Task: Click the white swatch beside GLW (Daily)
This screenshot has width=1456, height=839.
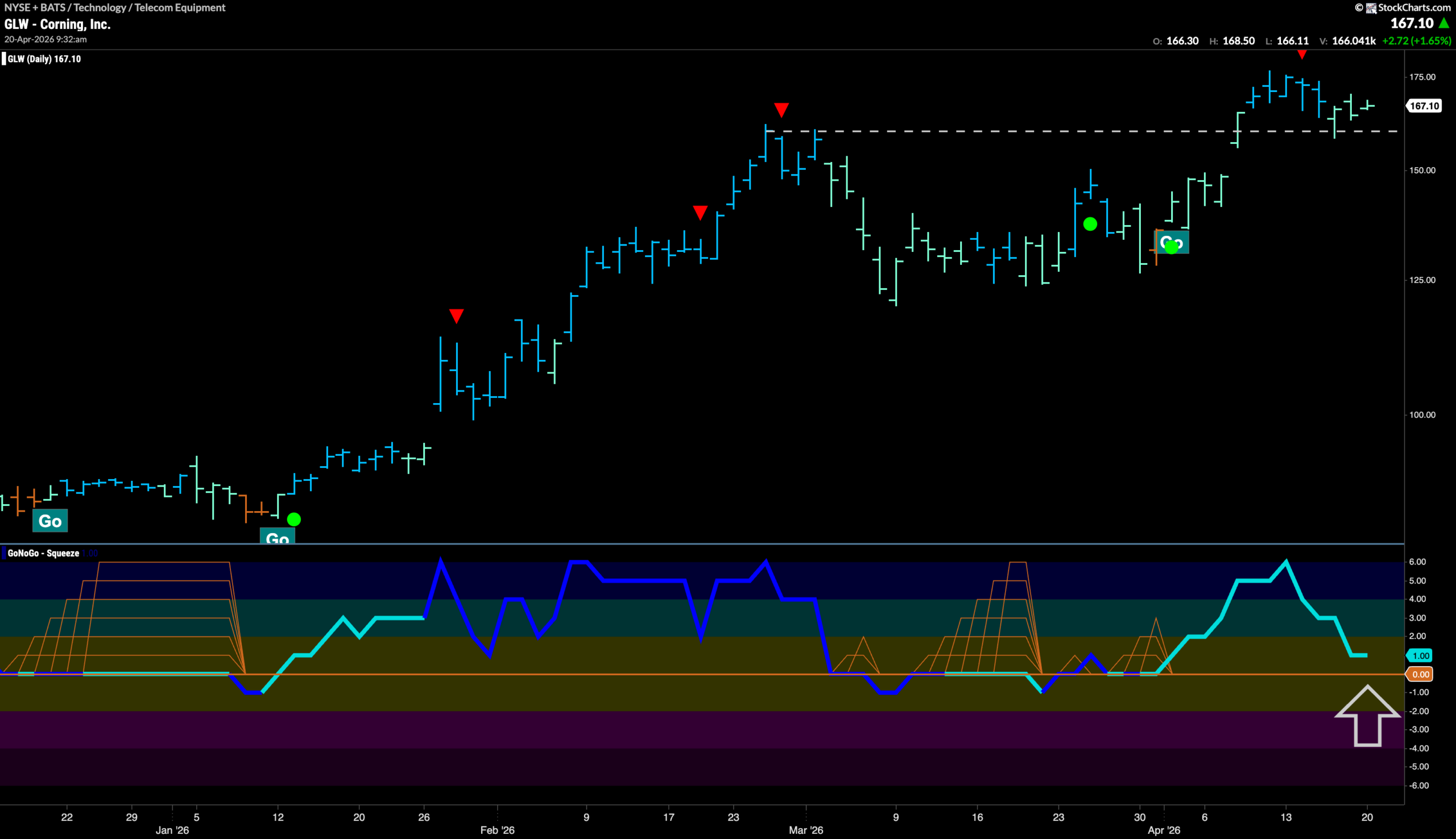Action: (x=4, y=59)
